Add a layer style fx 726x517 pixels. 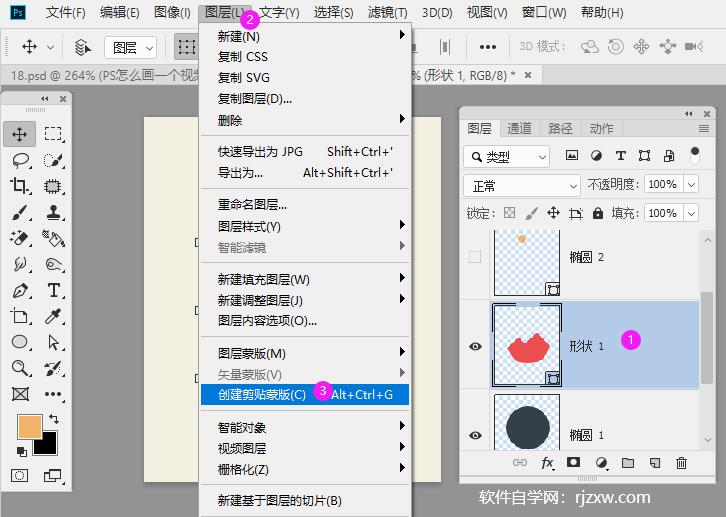547,462
